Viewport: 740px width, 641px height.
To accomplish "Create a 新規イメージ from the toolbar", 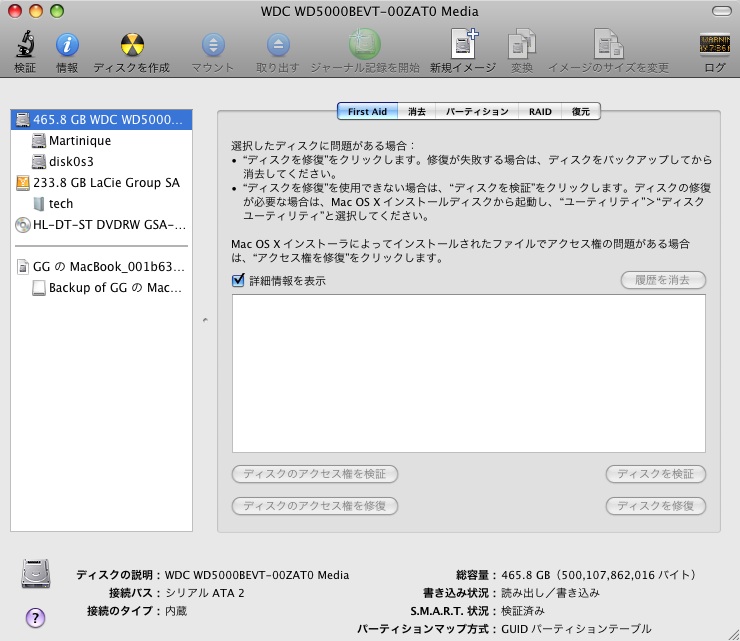I will [462, 44].
